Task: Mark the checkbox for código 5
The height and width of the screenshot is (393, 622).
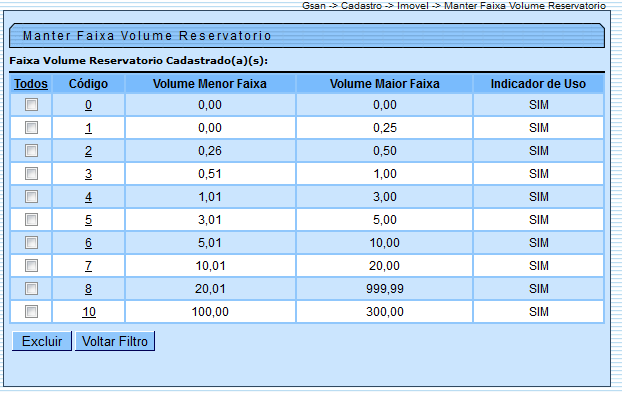Action: click(31, 220)
